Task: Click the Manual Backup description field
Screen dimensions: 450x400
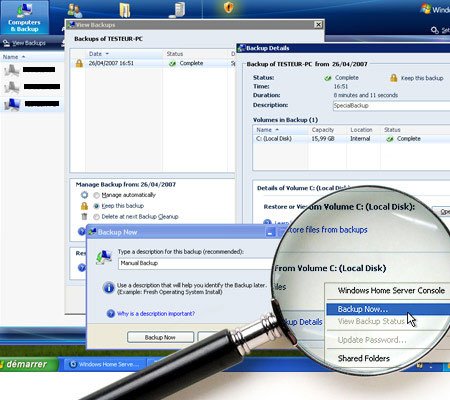Action: click(x=196, y=264)
